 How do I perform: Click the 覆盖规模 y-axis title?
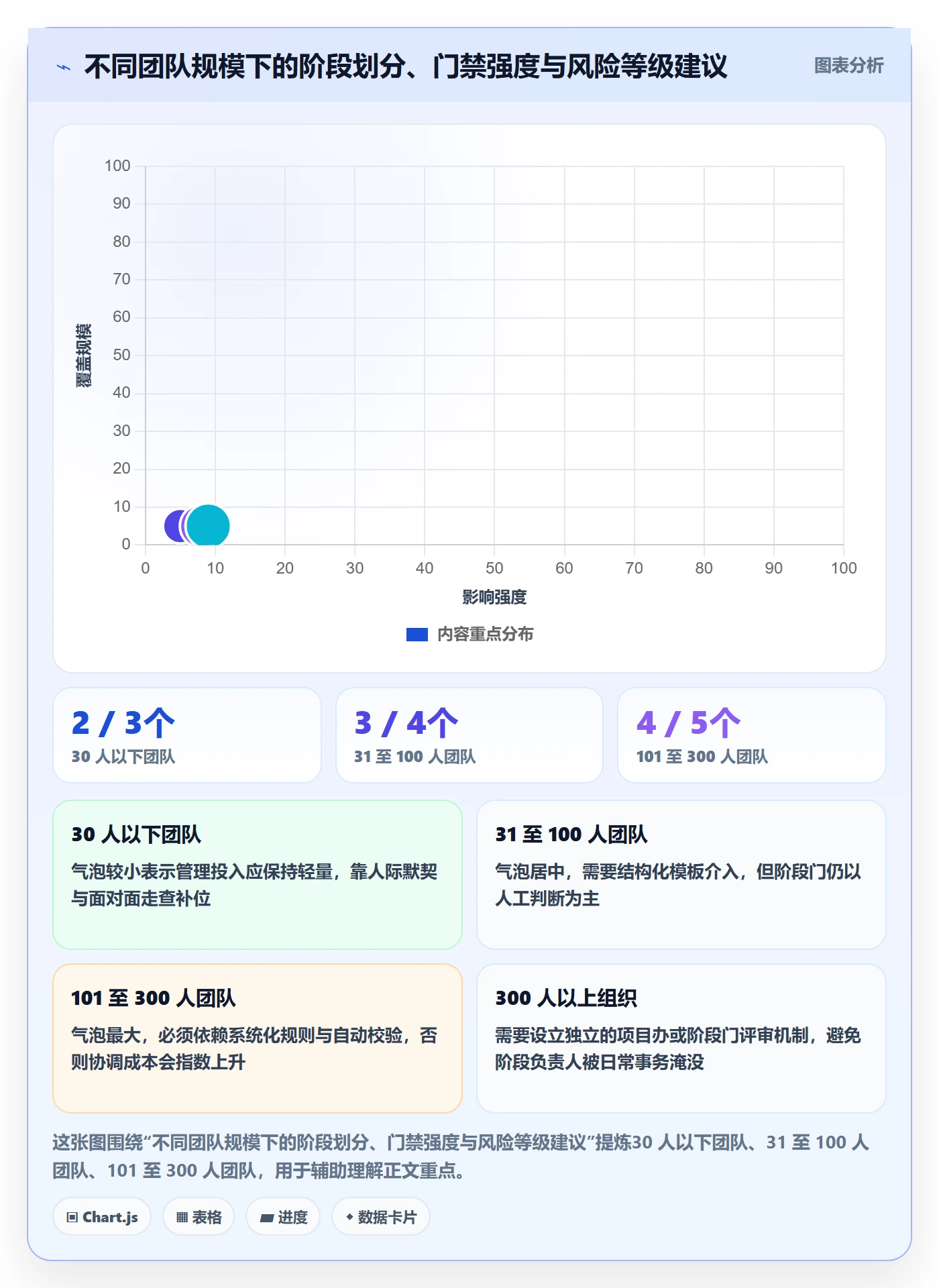83,356
